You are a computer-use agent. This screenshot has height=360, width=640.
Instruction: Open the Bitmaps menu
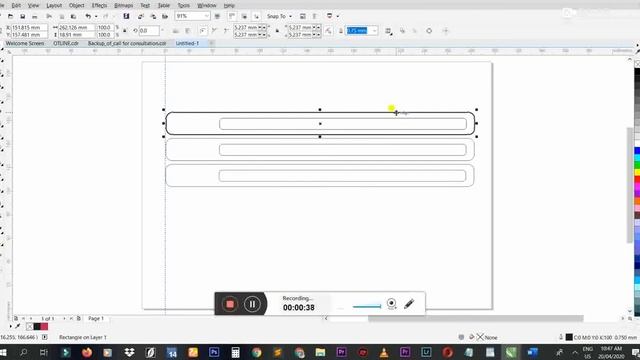[123, 5]
